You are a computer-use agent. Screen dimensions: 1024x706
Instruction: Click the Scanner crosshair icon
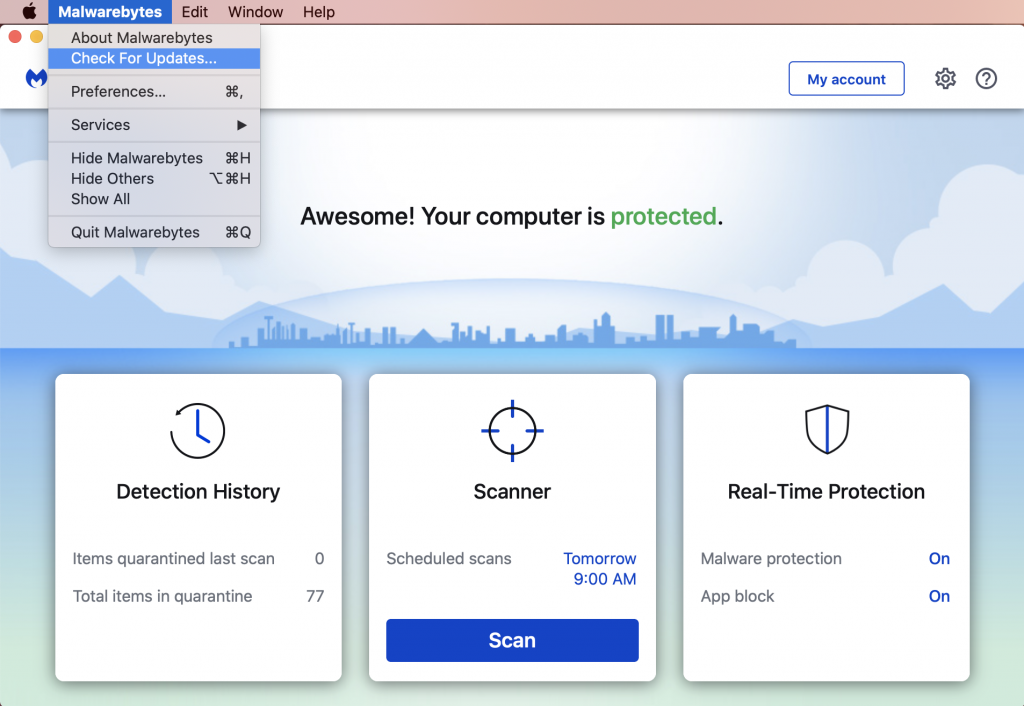(x=512, y=431)
